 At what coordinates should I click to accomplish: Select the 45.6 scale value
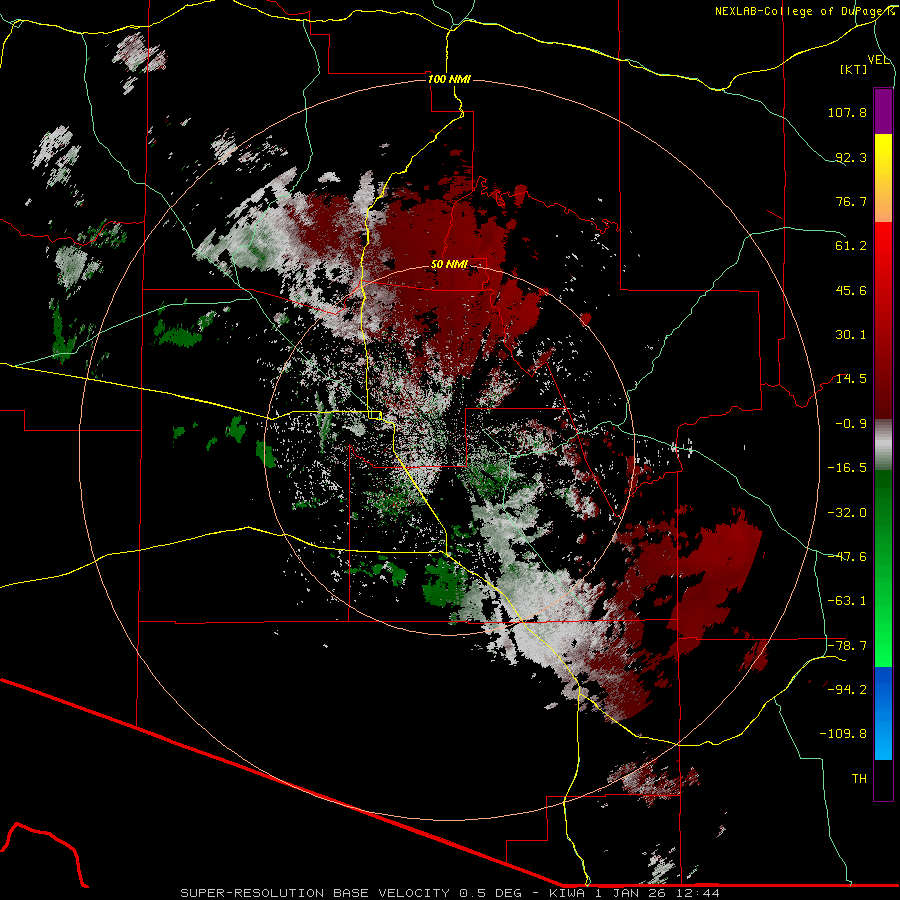851,290
